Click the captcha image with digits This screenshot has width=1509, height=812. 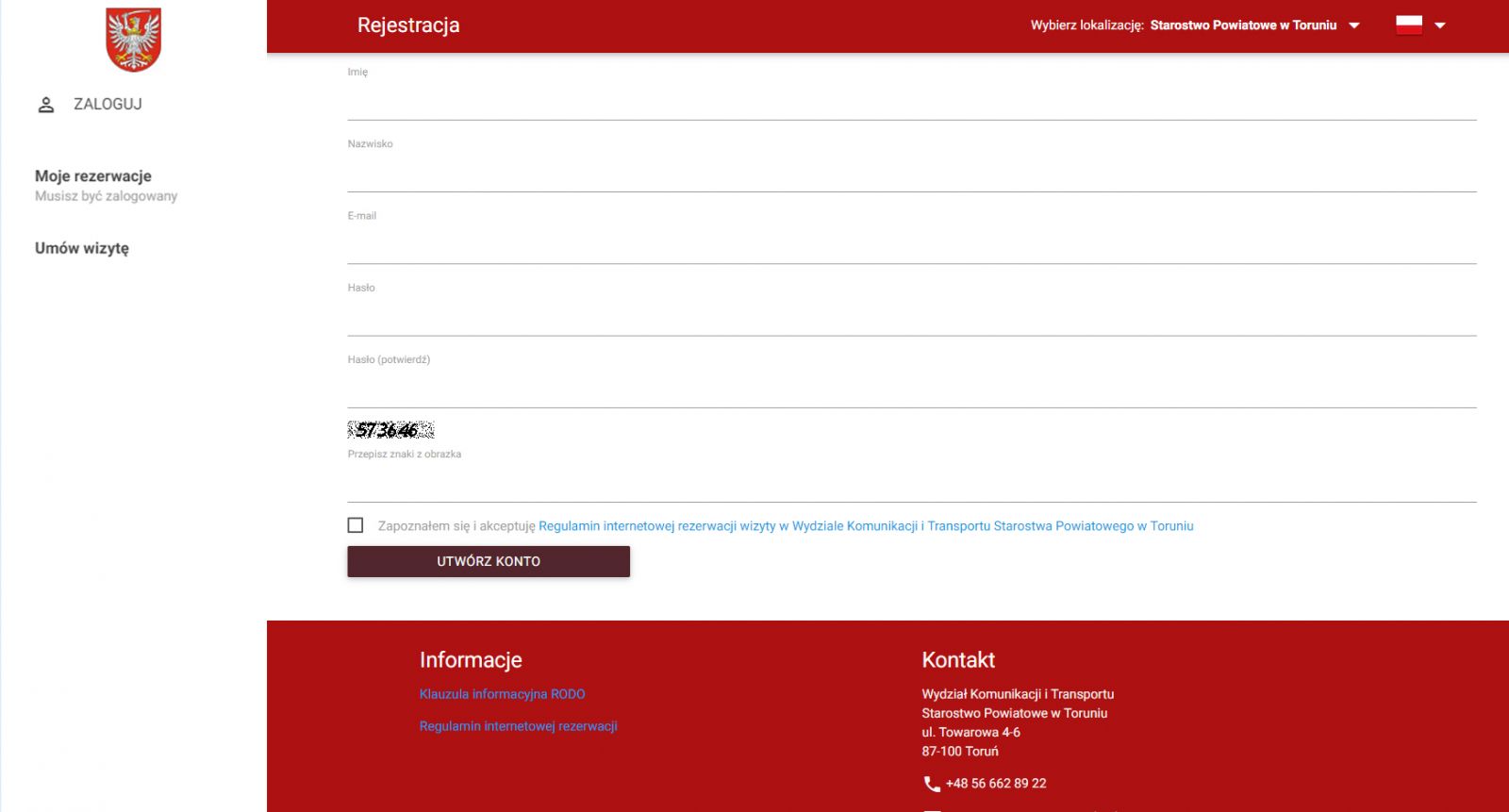tap(390, 430)
